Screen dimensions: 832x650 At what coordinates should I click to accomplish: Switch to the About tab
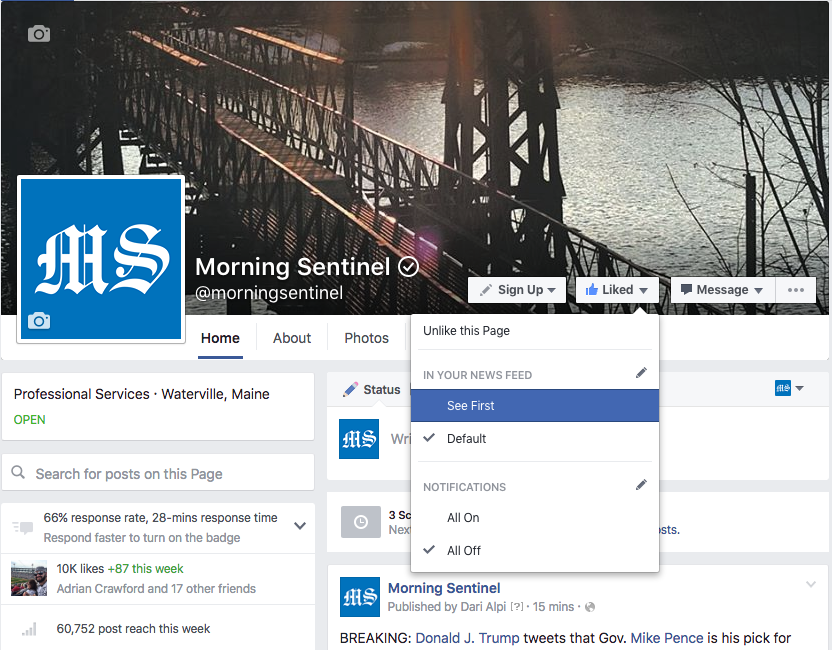point(292,338)
